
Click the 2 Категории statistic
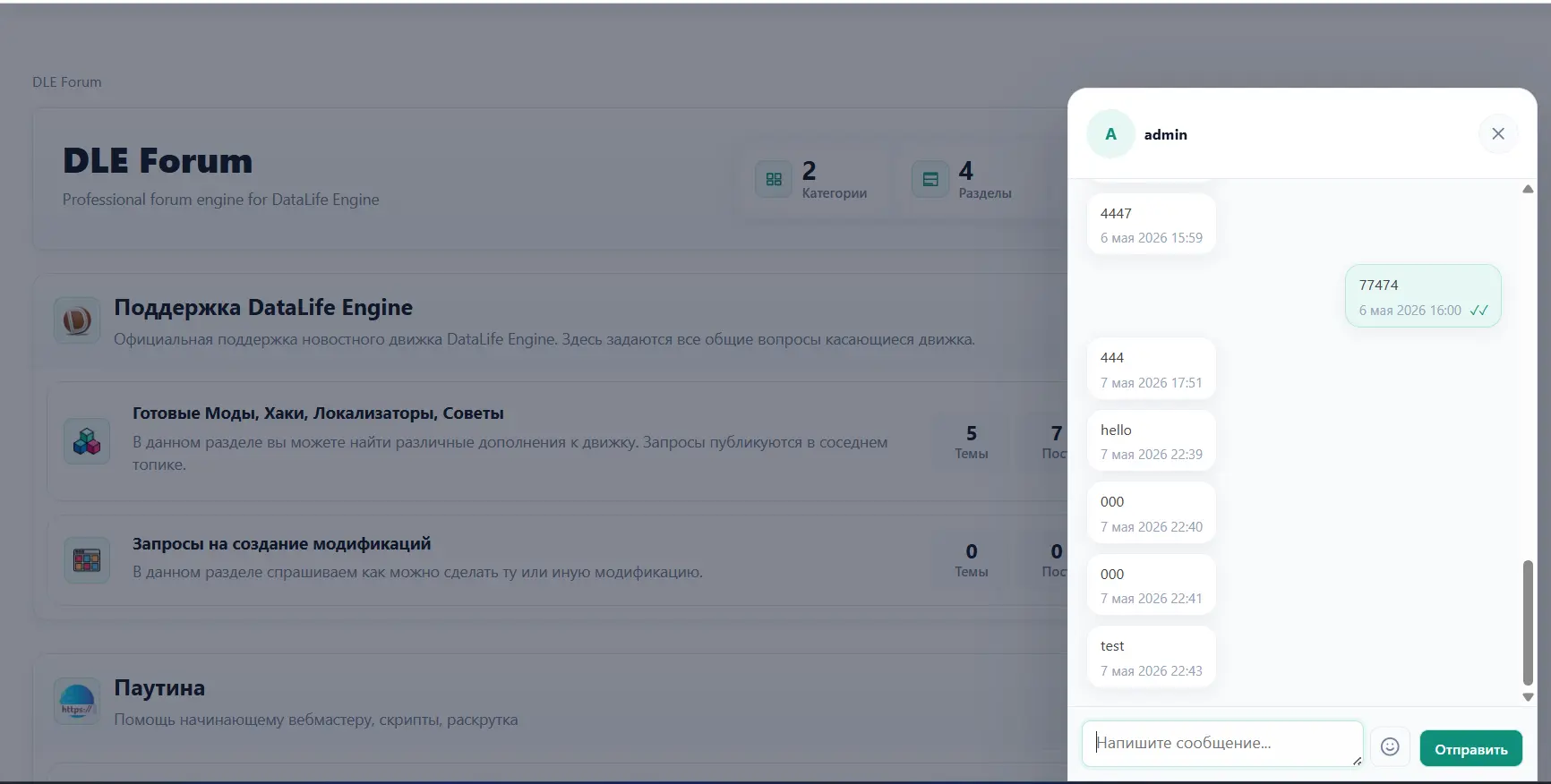[x=811, y=179]
